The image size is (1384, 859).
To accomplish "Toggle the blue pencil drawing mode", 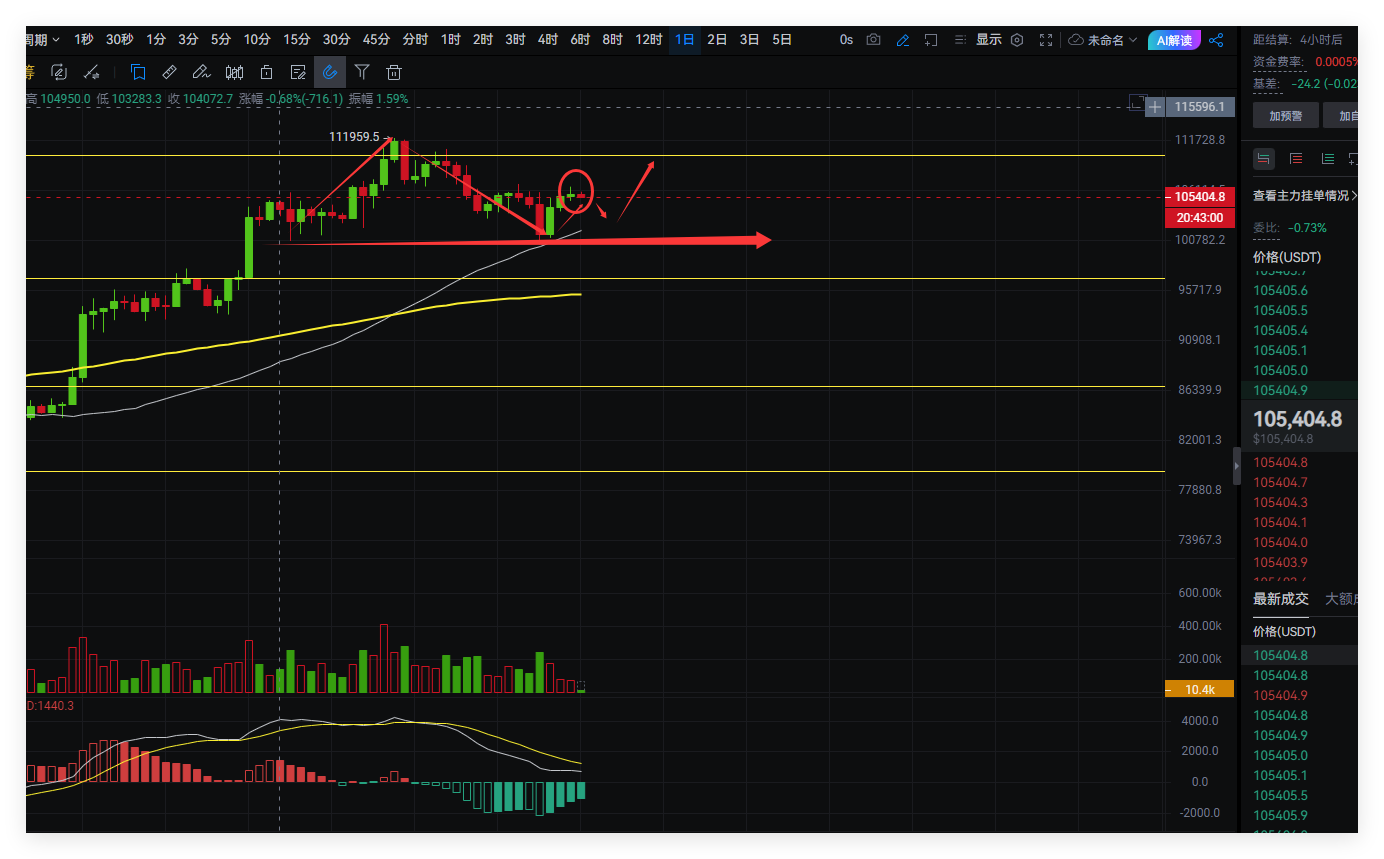I will tap(903, 40).
